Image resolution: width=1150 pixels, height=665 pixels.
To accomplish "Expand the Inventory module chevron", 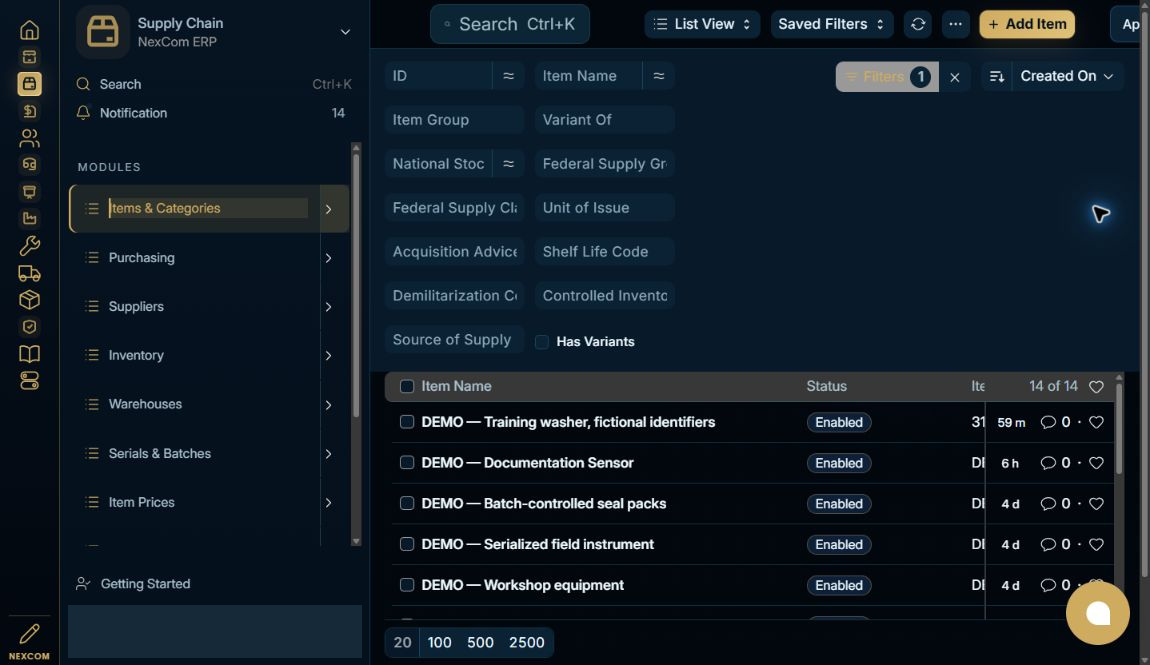I will point(329,356).
